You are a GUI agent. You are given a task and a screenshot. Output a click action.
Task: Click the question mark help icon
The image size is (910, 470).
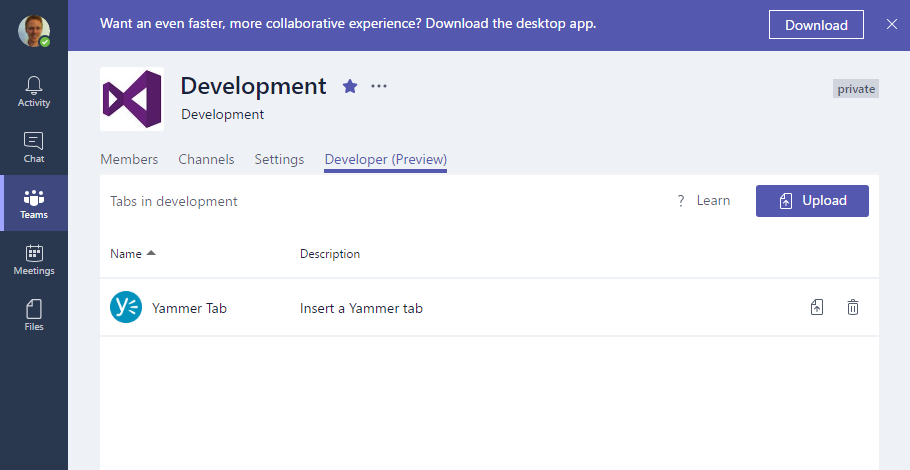pyautogui.click(x=681, y=201)
